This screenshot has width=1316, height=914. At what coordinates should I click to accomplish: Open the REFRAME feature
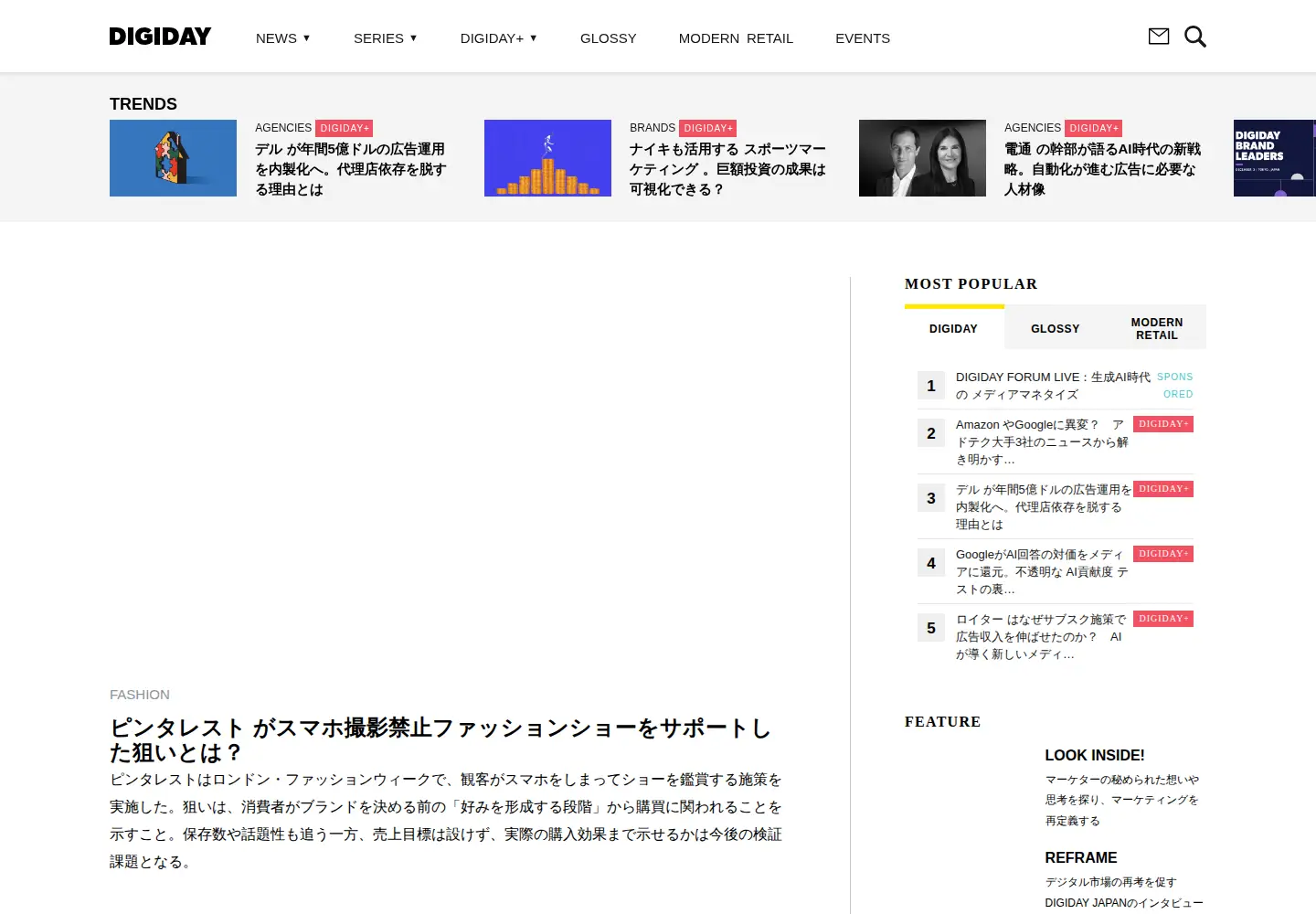click(1081, 857)
